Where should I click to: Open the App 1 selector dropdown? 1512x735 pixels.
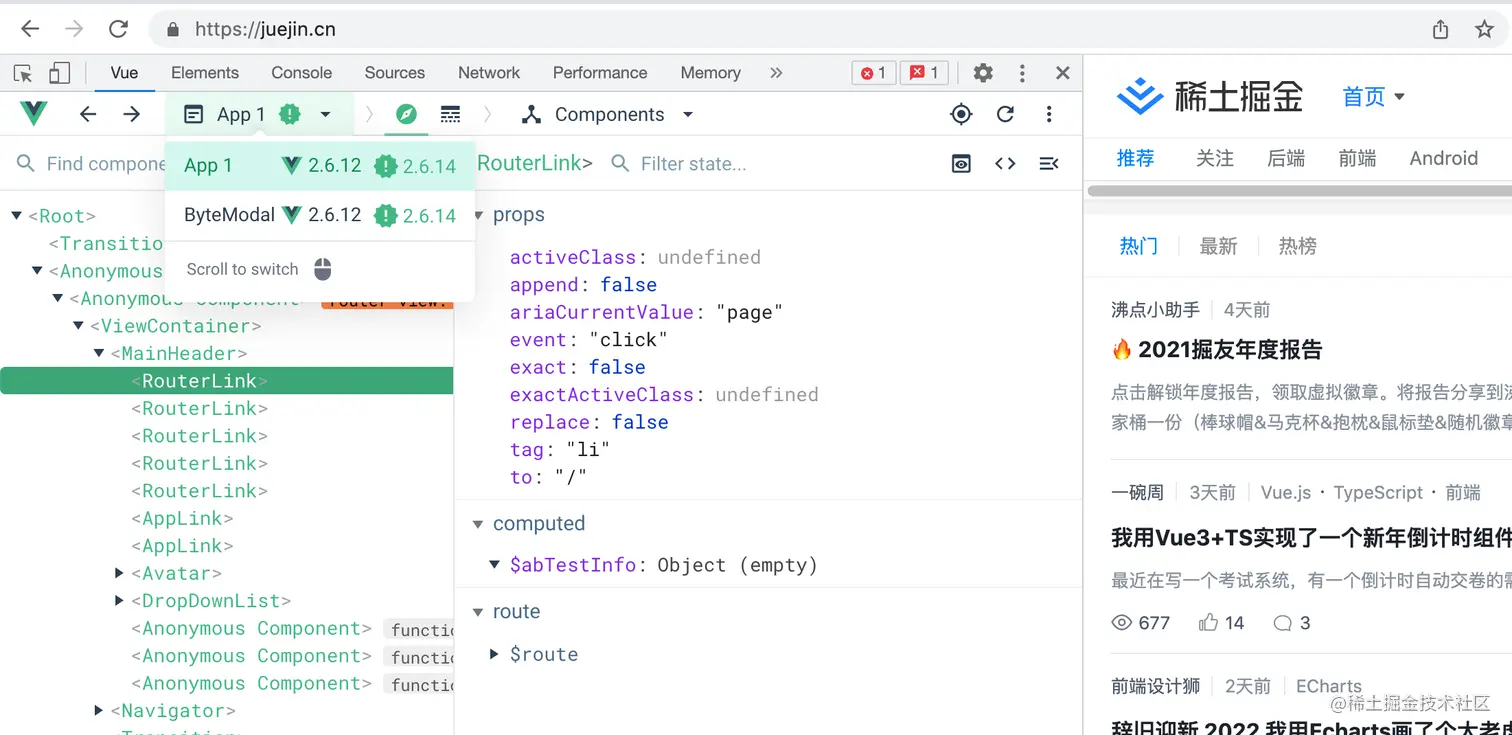click(259, 114)
